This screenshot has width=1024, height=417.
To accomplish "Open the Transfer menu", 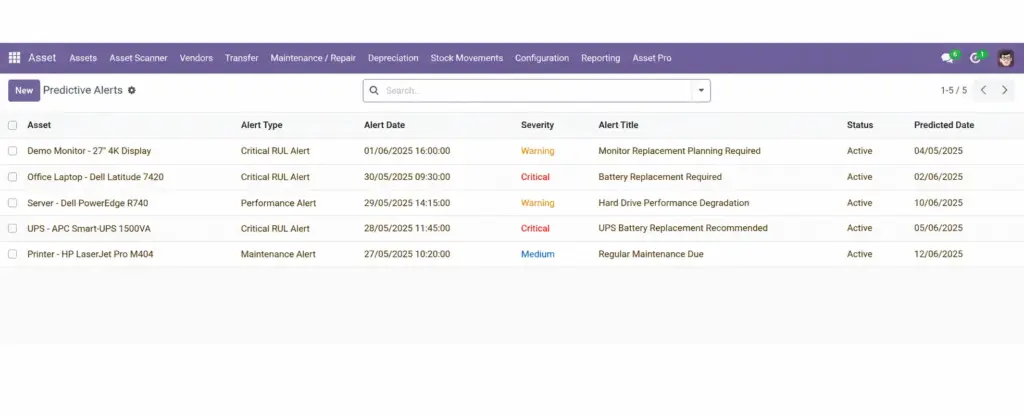I will coord(242,58).
